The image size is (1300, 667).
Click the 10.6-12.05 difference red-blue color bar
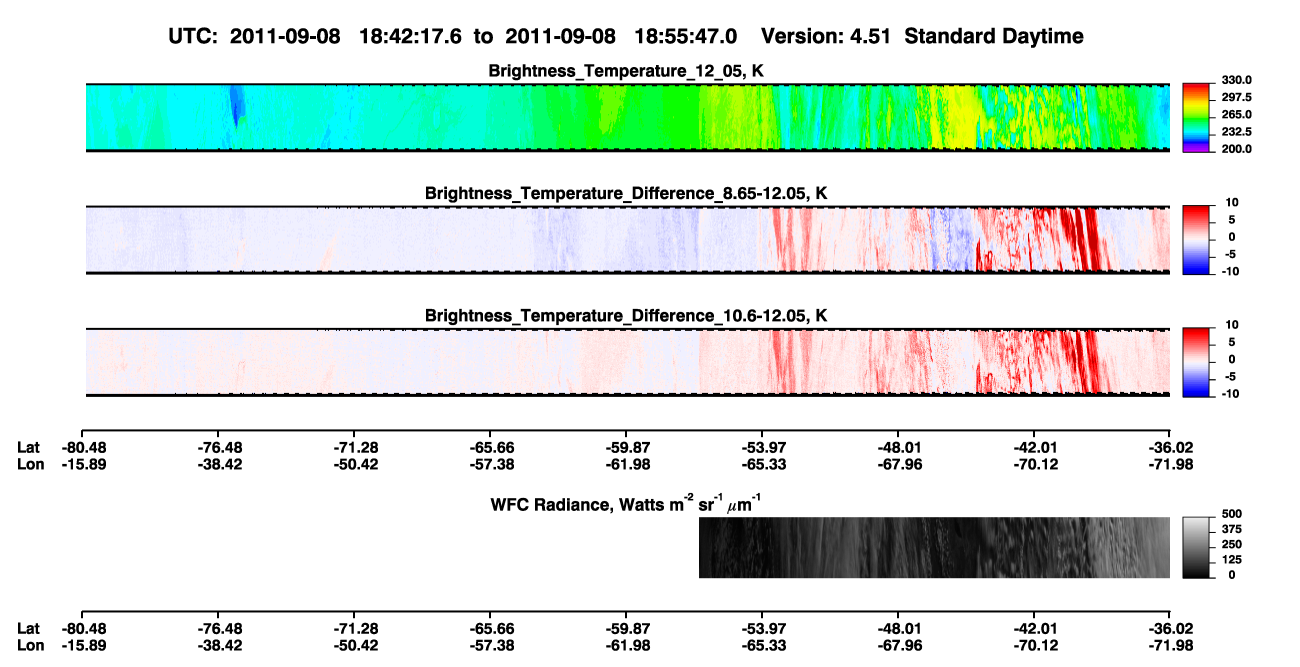click(x=1196, y=361)
